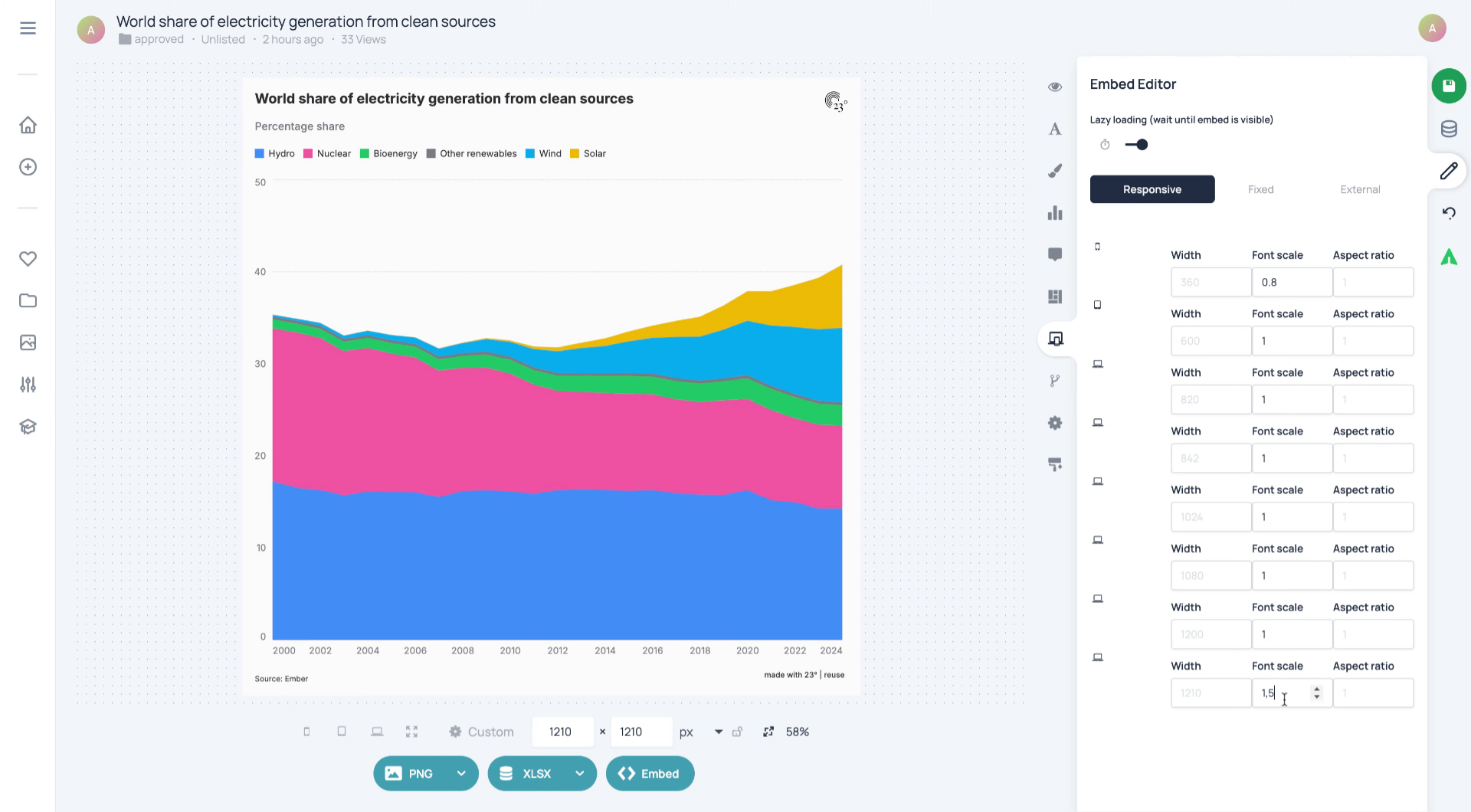Viewport: 1471px width, 812px height.
Task: Open the hamburger main menu
Action: (28, 28)
